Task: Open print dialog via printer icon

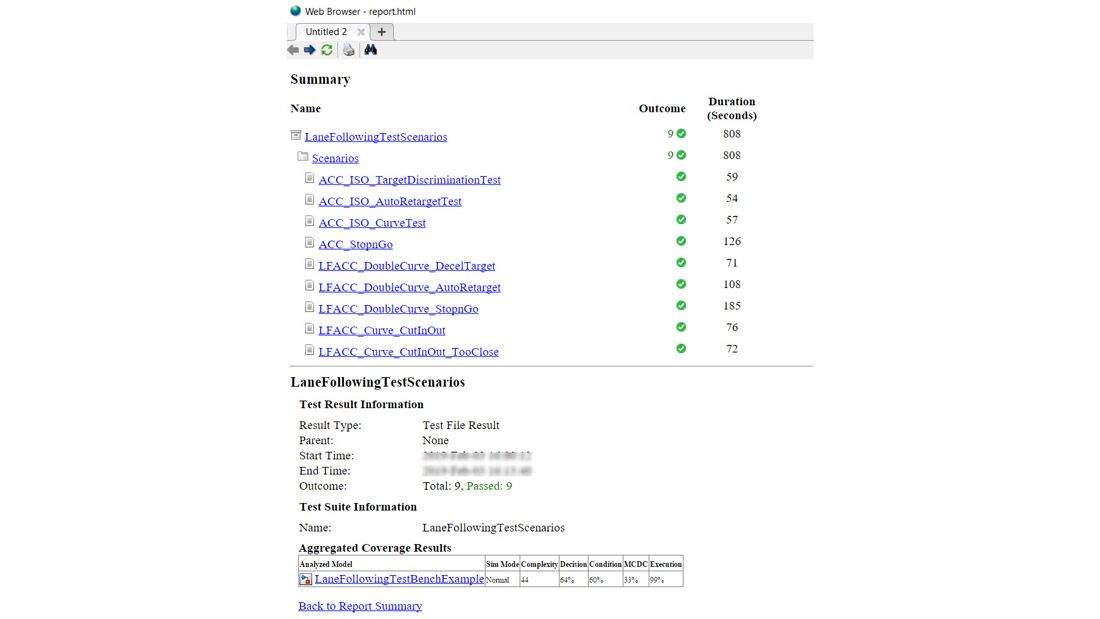Action: click(348, 48)
